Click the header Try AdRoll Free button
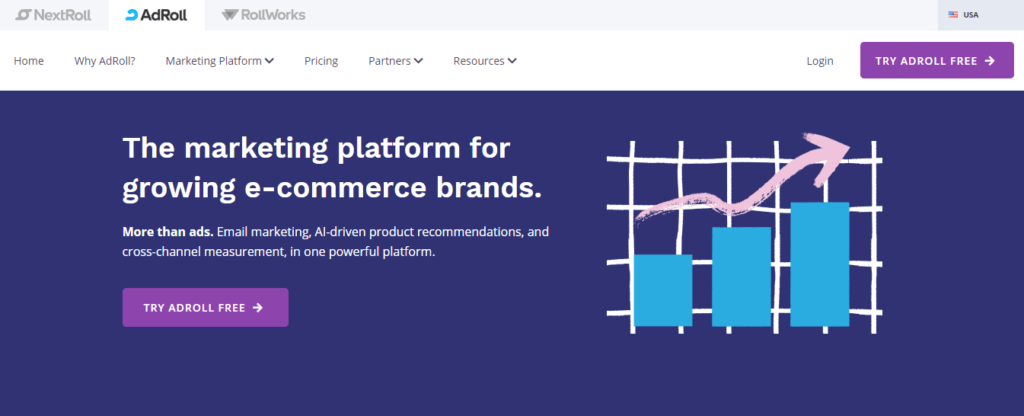This screenshot has height=416, width=1024. coord(936,60)
